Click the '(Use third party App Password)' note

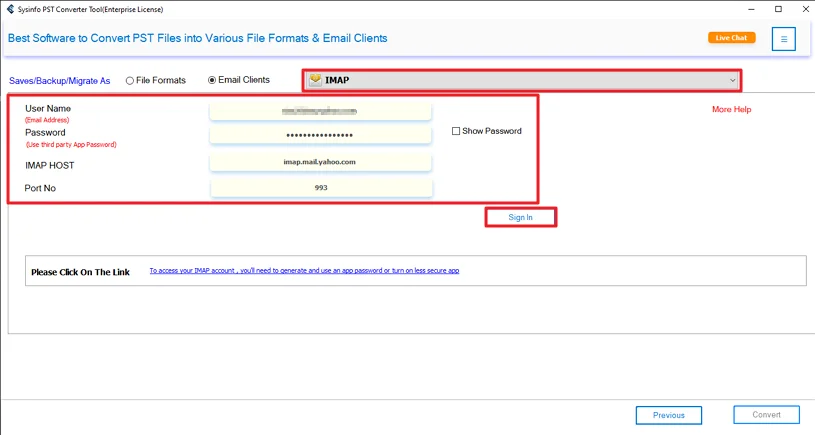[x=71, y=144]
